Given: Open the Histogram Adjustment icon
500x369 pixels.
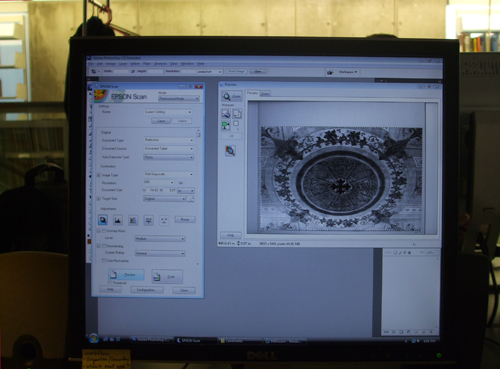Looking at the screenshot, I should click(x=118, y=220).
